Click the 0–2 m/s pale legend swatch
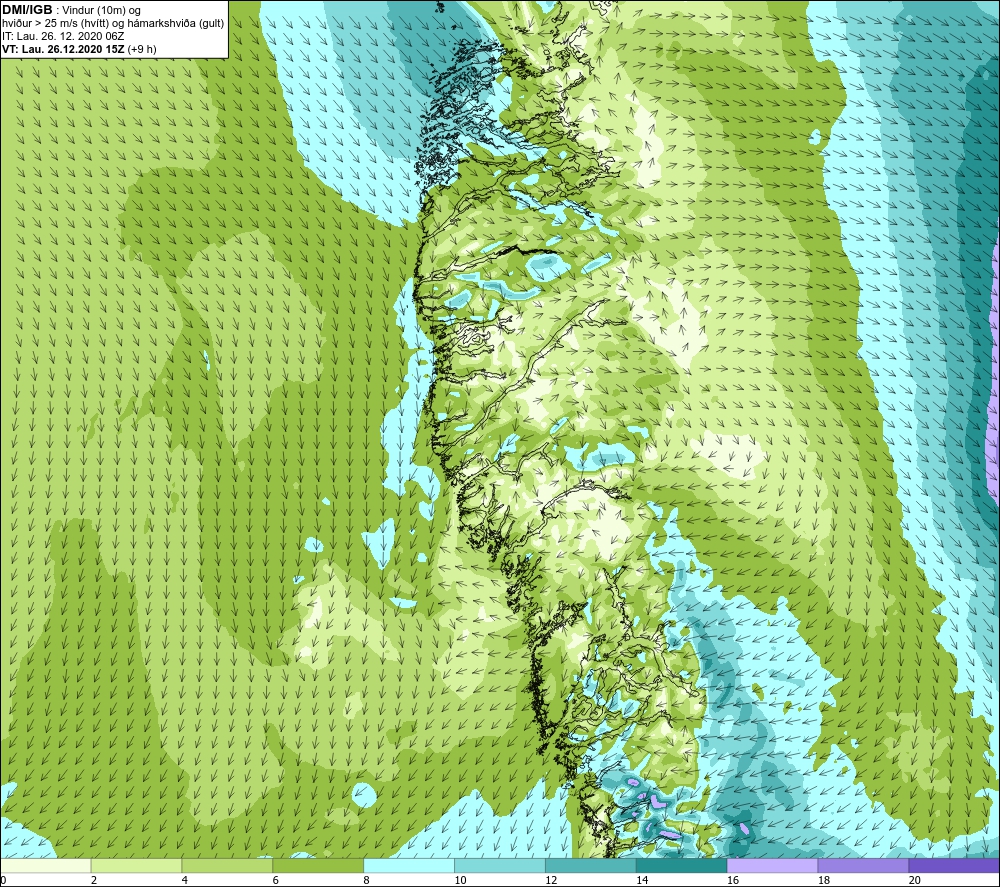This screenshot has height=887, width=1000. [46, 865]
